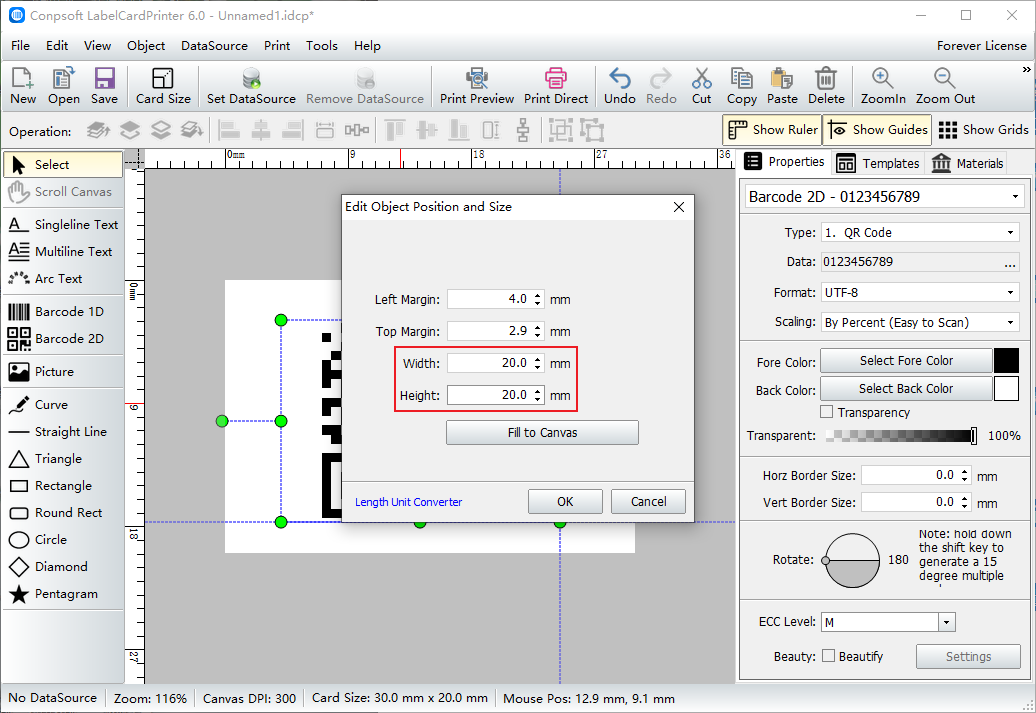1036x713 pixels.
Task: Click the New document icon
Action: (x=22, y=78)
